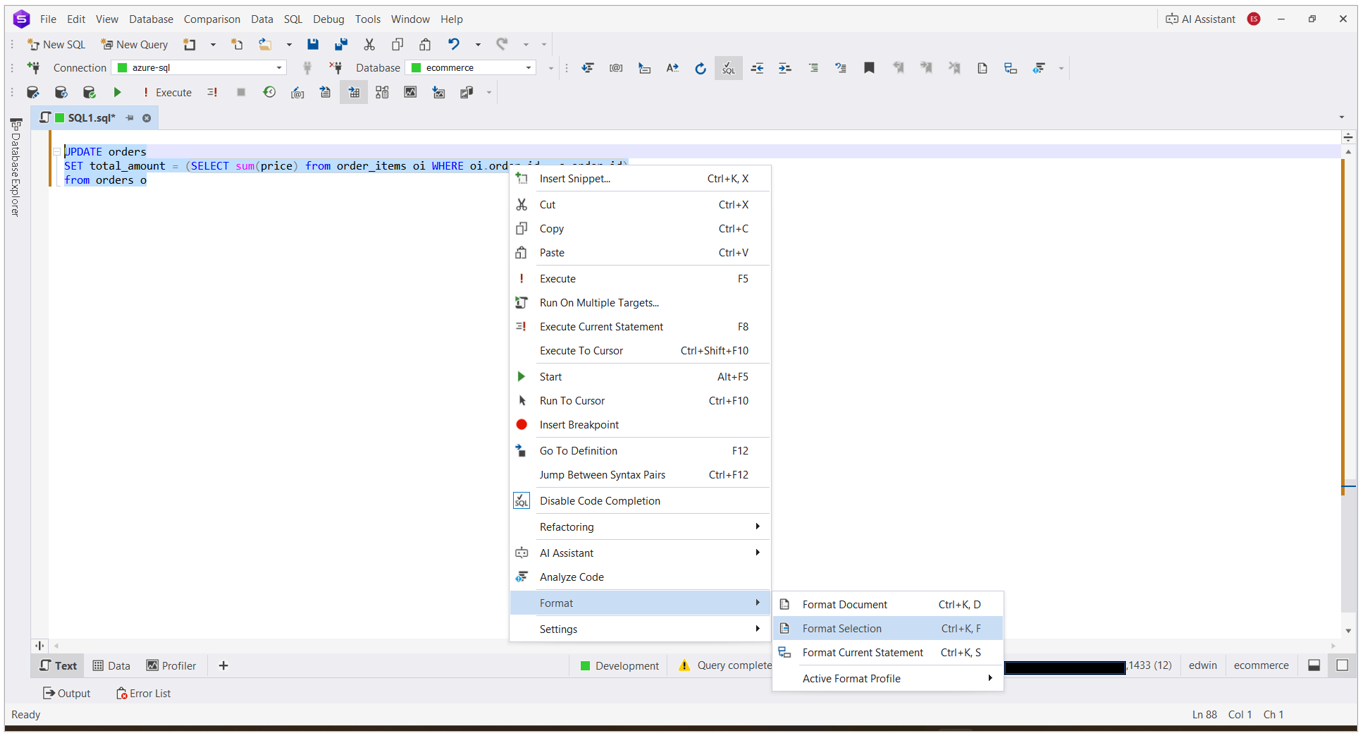Open the Database combo box ecommerce
The image size is (1362, 735).
coord(472,68)
